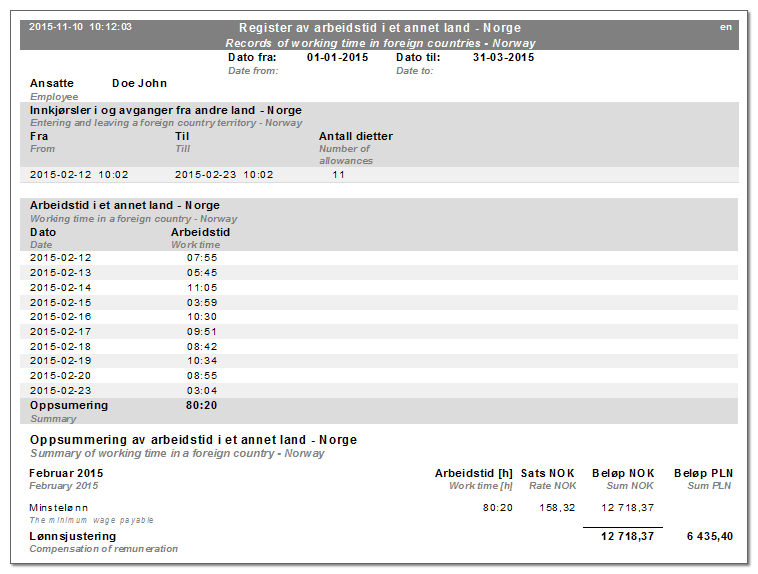Select the start date 01-01-2015
The width and height of the screenshot is (758, 574).
[x=337, y=57]
